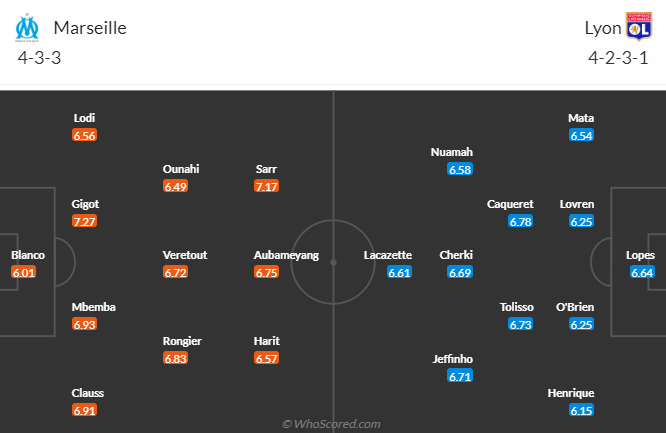
Task: Click Clauss's 6.91 rating badge
Action: [84, 410]
